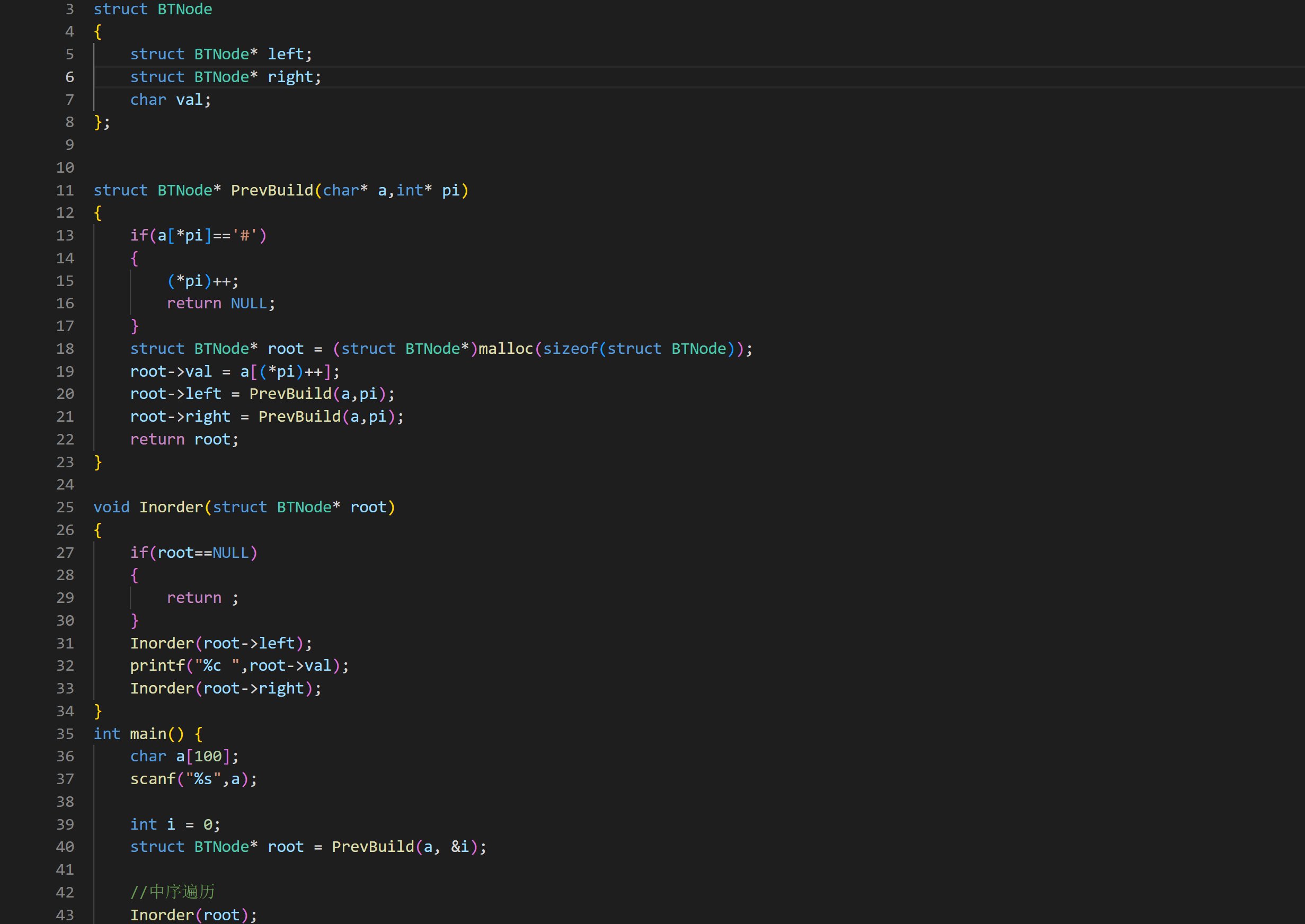Click the main function name
1305x924 pixels.
[x=148, y=734]
